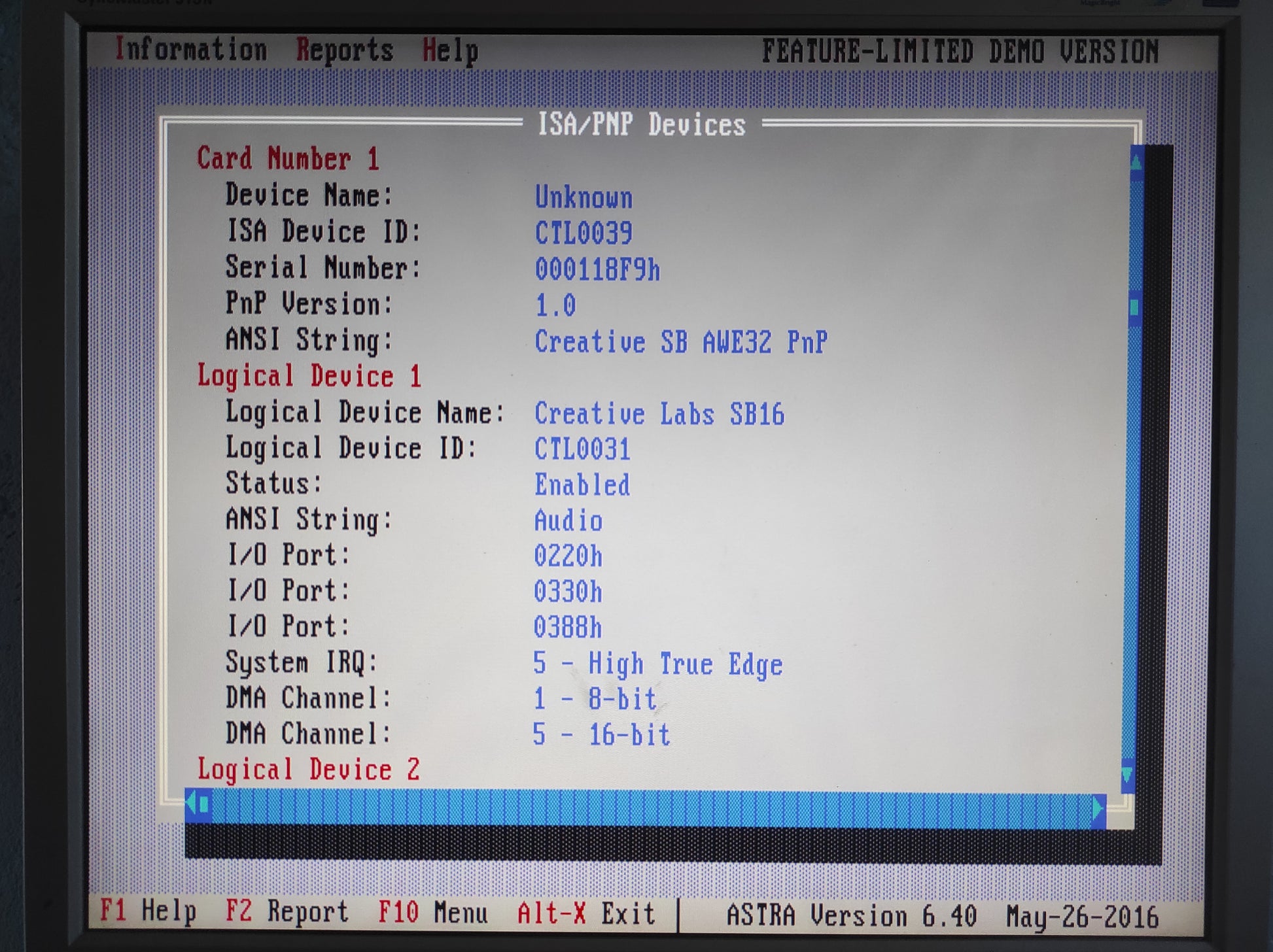The height and width of the screenshot is (952, 1273).
Task: Click the I/O Port value 0330h
Action: click(568, 592)
